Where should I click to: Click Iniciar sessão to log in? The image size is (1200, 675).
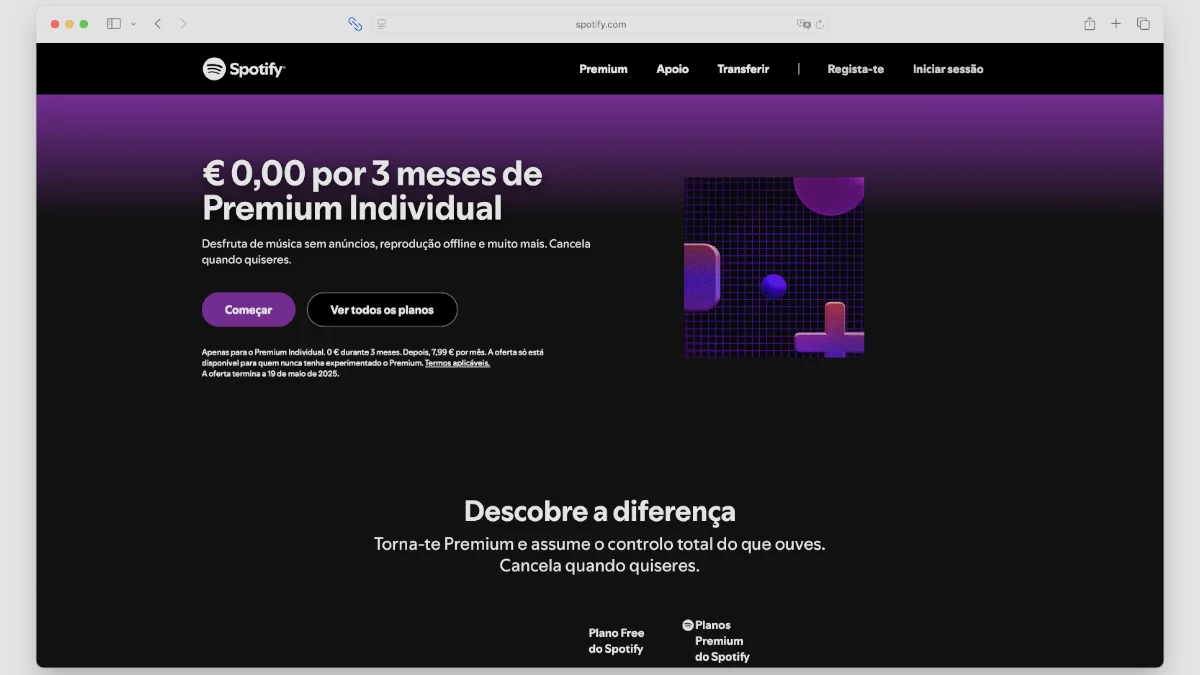point(947,69)
